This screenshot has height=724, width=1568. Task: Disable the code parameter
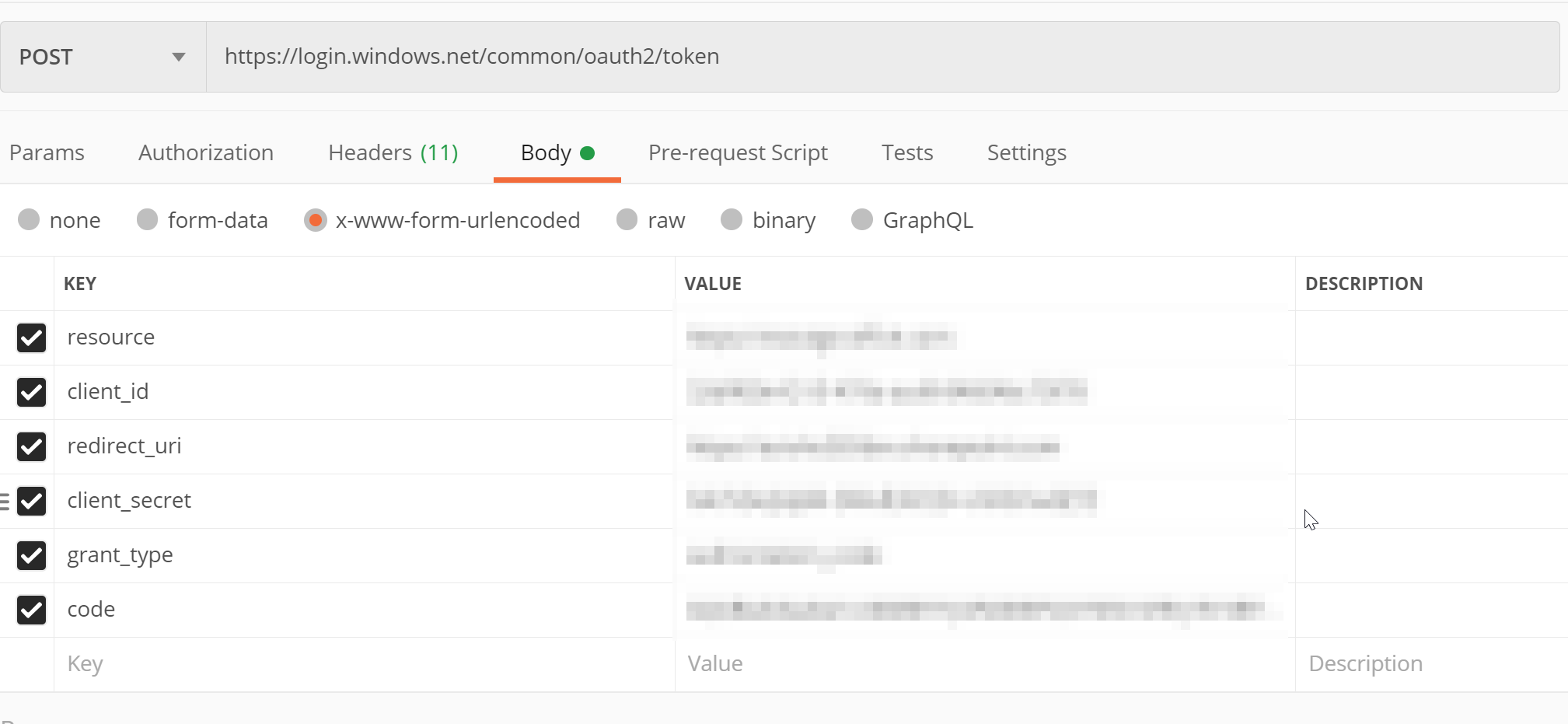[x=31, y=610]
